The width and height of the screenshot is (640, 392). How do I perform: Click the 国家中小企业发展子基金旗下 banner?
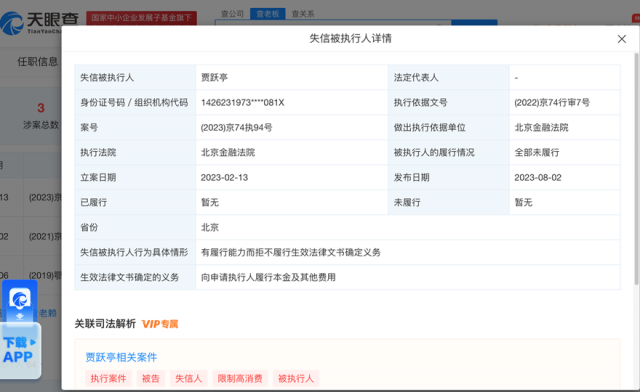141,18
